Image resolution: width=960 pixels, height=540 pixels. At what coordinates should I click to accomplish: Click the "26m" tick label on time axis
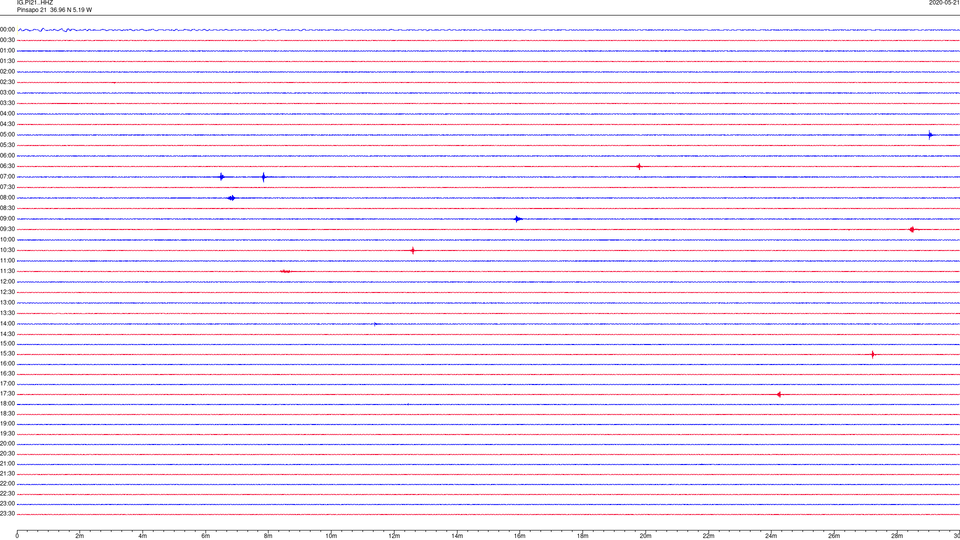[x=834, y=536]
